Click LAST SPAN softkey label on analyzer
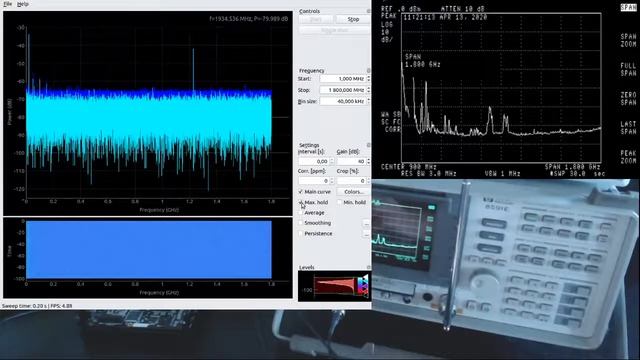The height and width of the screenshot is (360, 640). click(628, 128)
